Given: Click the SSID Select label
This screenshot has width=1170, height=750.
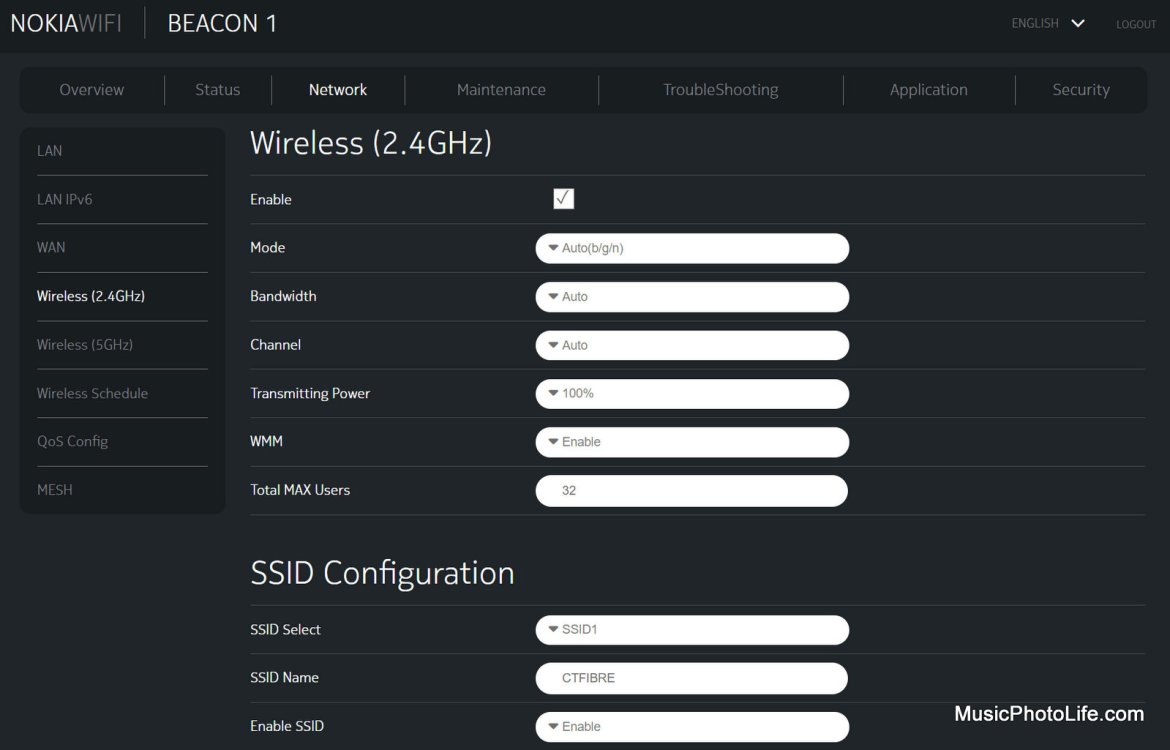Looking at the screenshot, I should click(x=285, y=629).
